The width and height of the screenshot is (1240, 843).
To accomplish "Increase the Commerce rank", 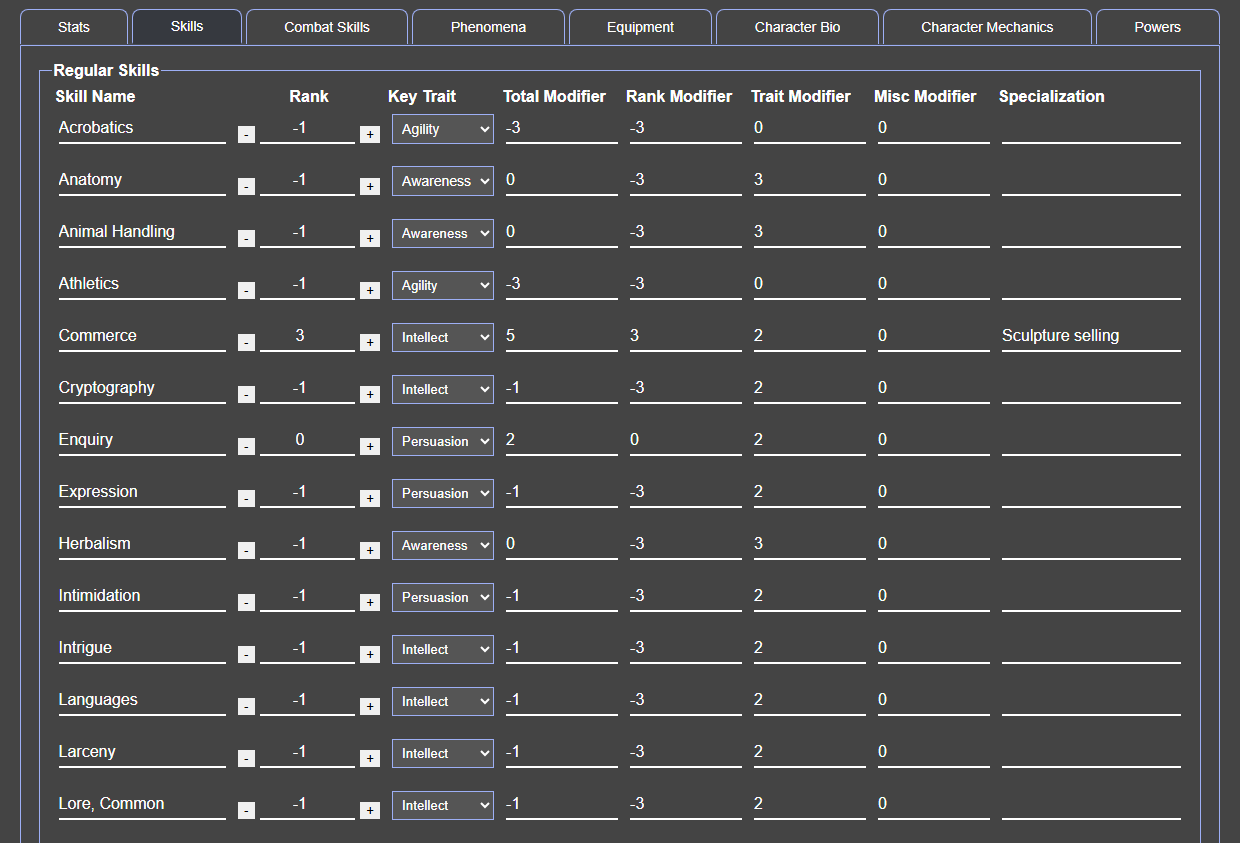I will [370, 342].
